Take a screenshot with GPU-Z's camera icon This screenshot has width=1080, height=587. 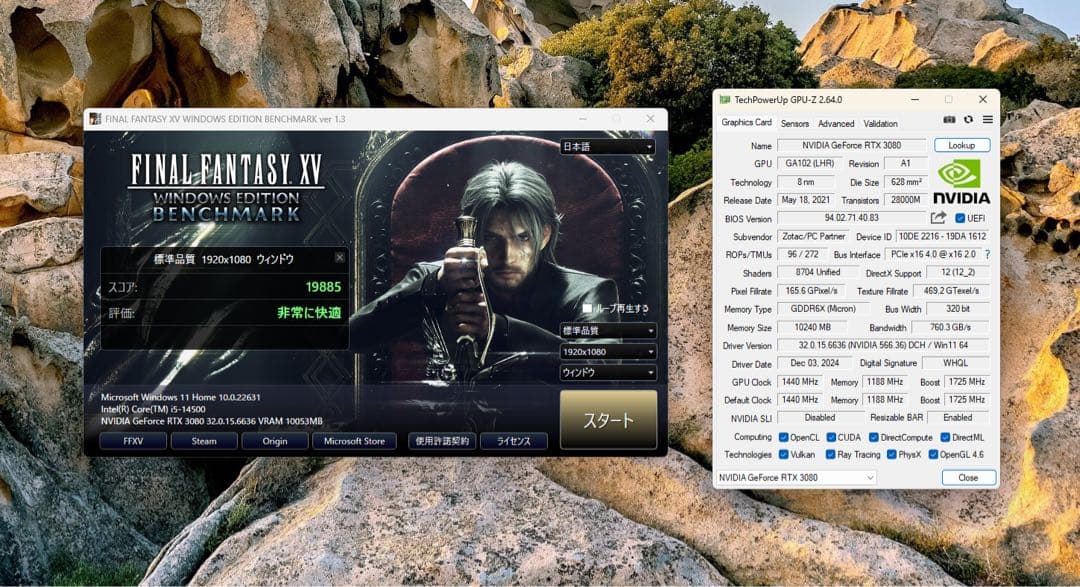[x=950, y=120]
